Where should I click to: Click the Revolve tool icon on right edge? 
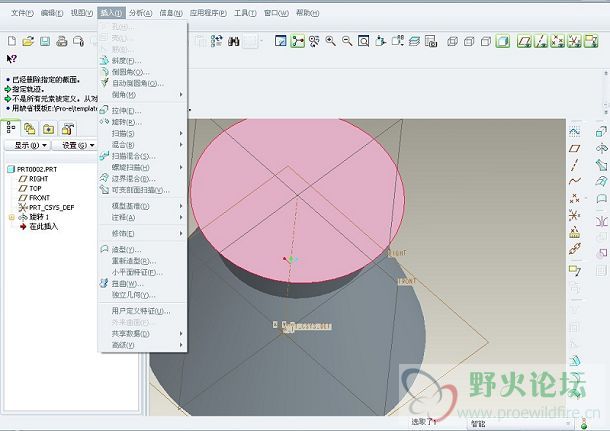(601, 148)
